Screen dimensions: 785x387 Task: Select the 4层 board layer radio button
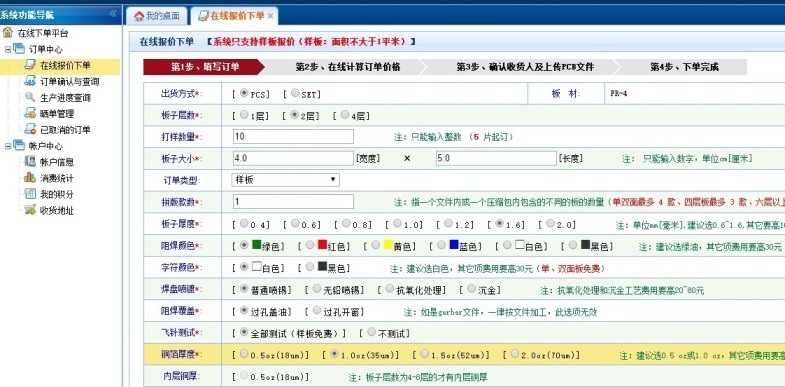(x=344, y=115)
